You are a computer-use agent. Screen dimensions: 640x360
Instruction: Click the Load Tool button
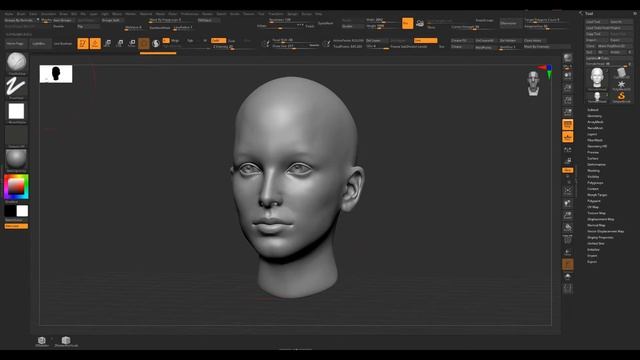point(597,22)
